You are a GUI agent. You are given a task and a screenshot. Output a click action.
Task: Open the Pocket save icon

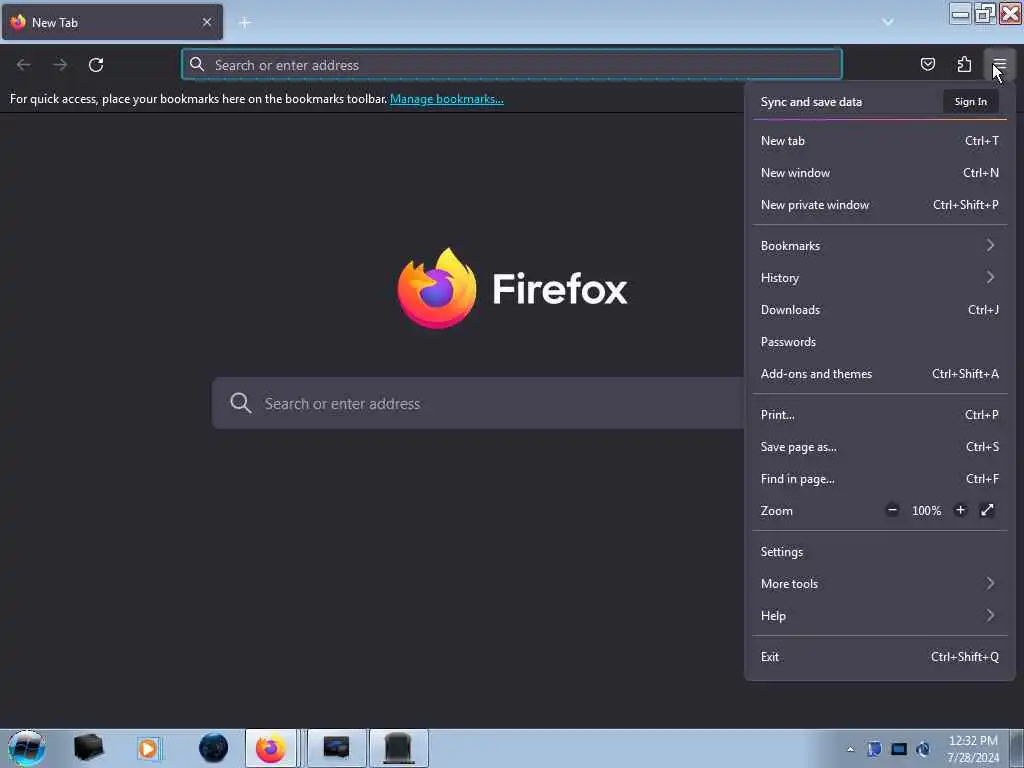pyautogui.click(x=927, y=64)
